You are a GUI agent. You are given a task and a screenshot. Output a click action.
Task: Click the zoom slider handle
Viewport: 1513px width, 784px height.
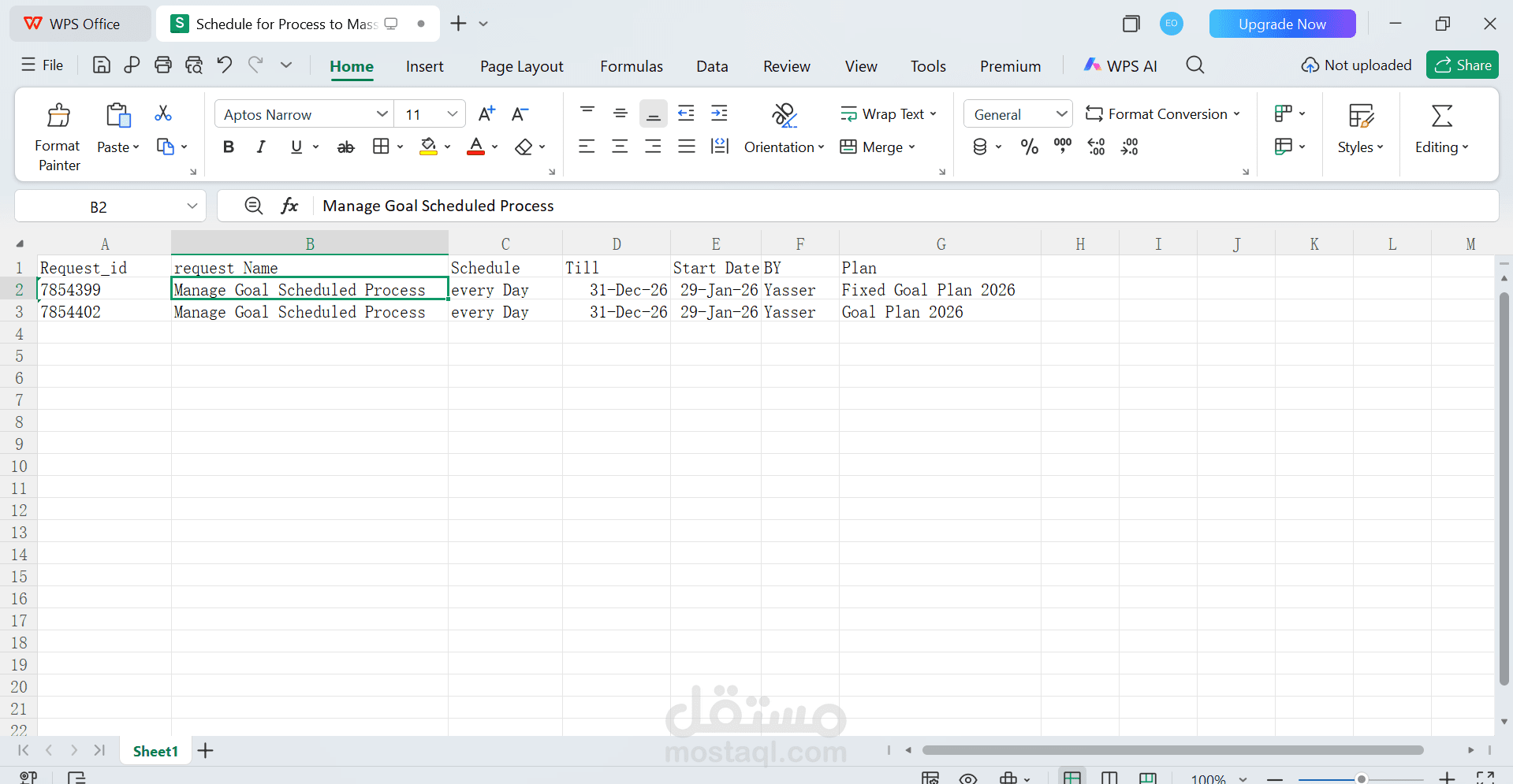click(x=1361, y=778)
